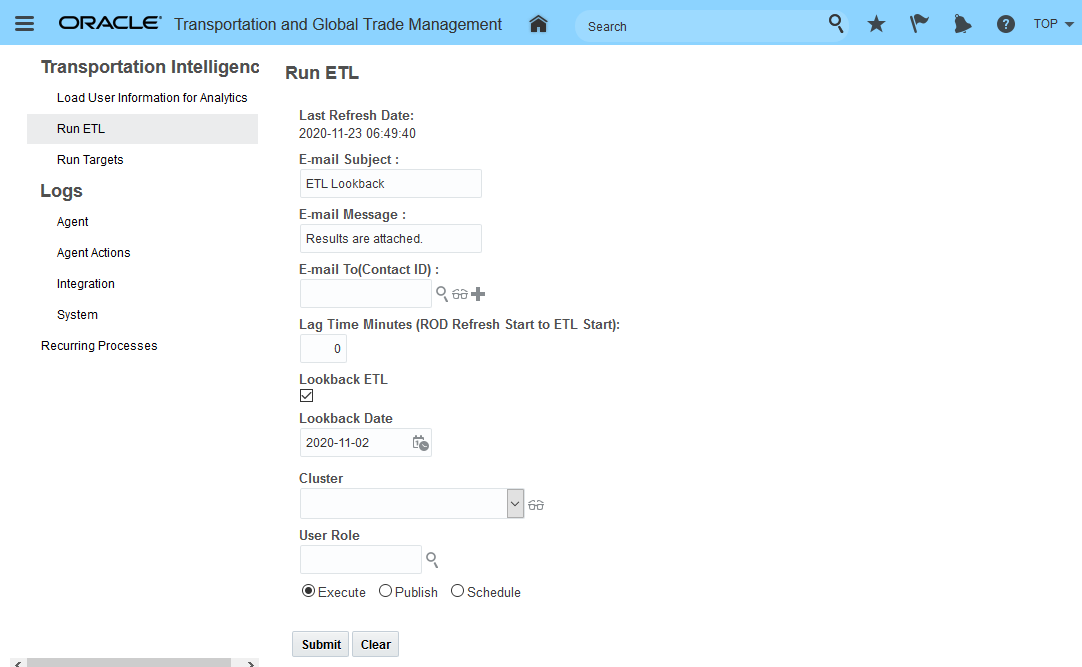Find contact with E-mail To search icon
This screenshot has height=667, width=1082.
(x=442, y=294)
